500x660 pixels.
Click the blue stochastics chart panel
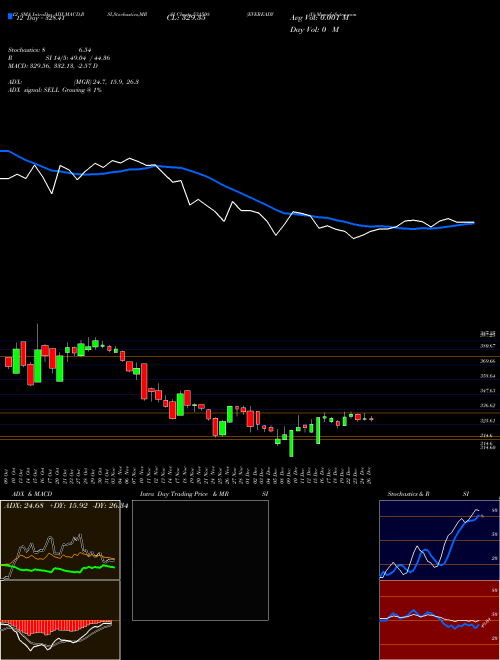pyautogui.click(x=439, y=540)
